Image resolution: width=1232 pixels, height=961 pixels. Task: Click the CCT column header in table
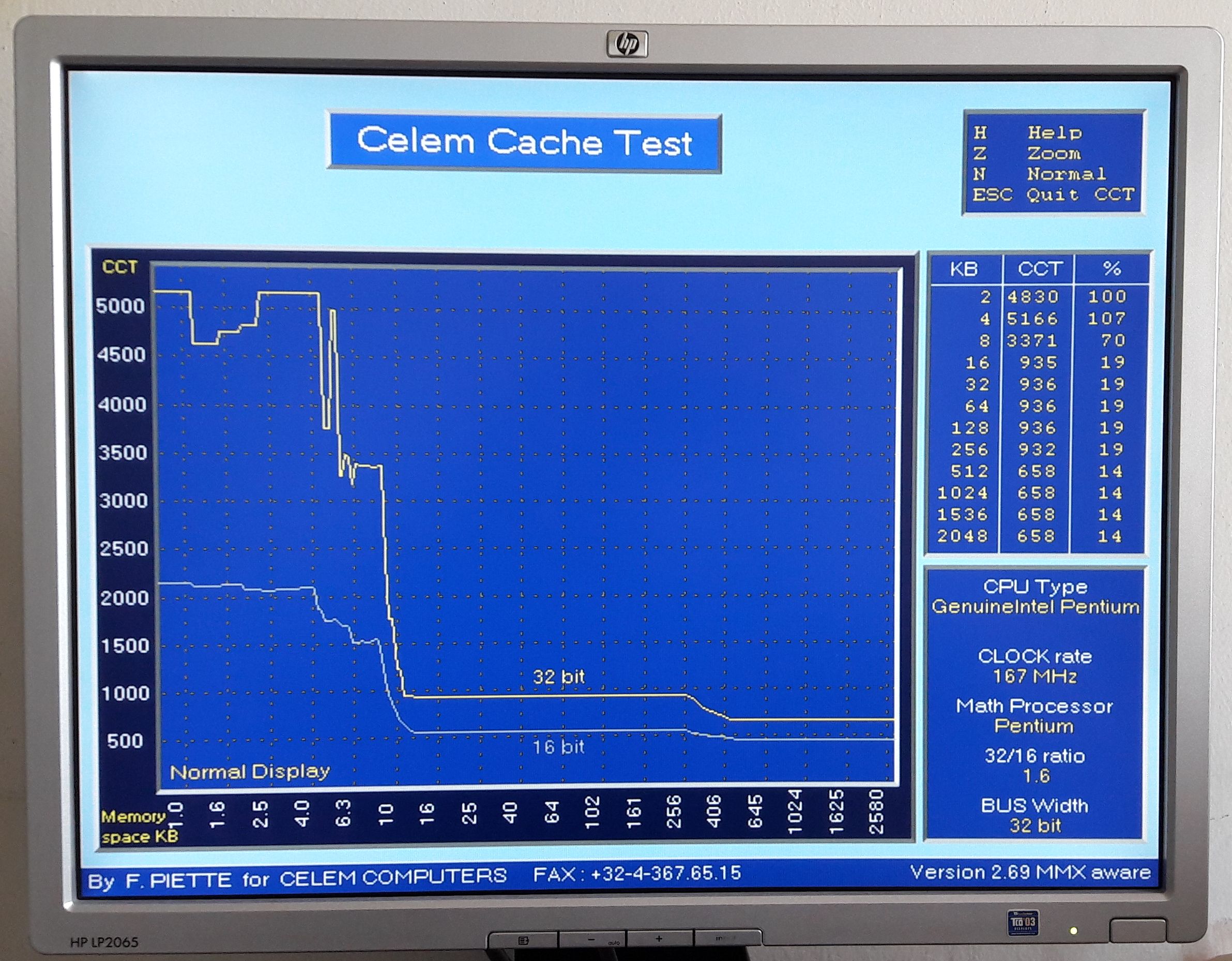coord(1040,268)
